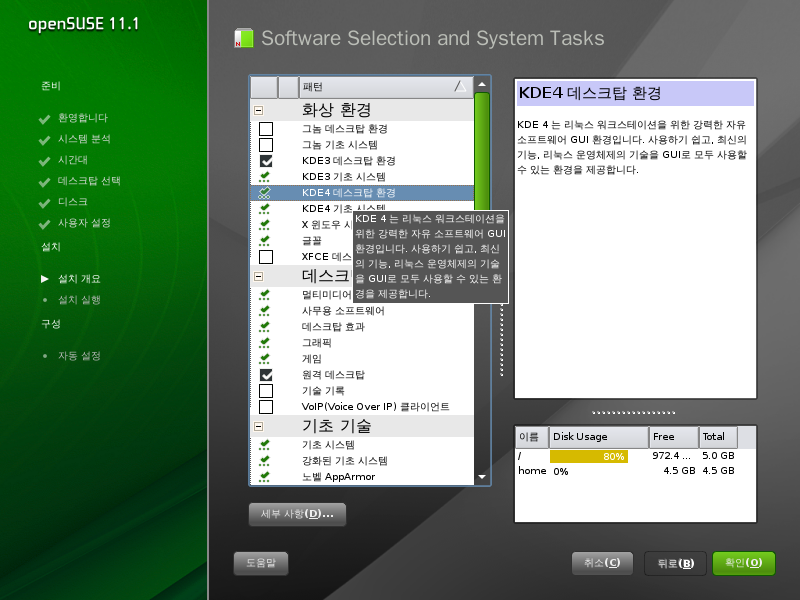
Task: Collapse the 데스크… group above 멀티미디어
Action: tap(259, 277)
